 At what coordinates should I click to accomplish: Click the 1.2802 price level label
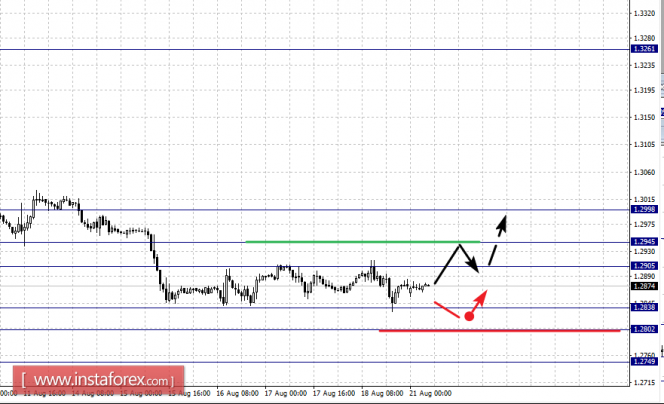coord(644,329)
